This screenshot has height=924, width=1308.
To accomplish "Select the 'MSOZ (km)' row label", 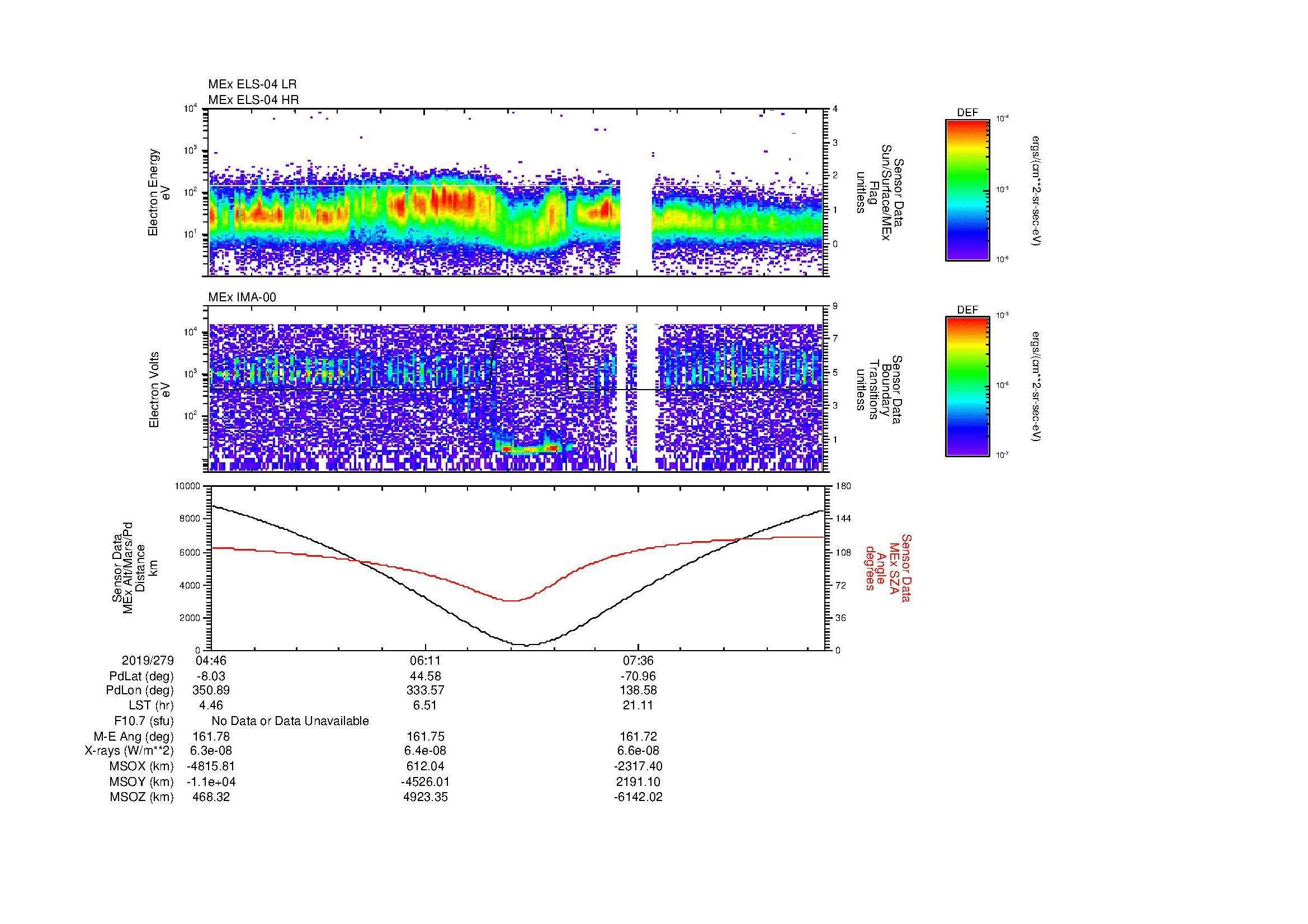I will pyautogui.click(x=141, y=798).
